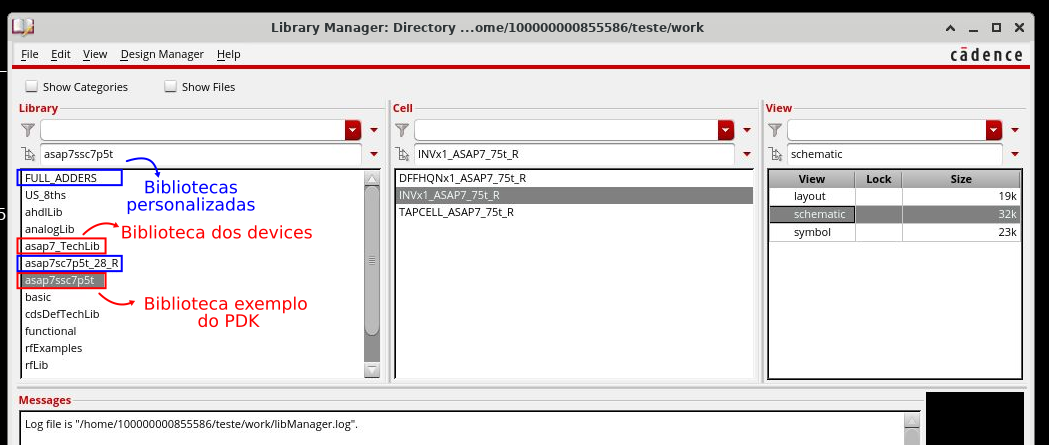Screen dimensions: 1049x445
Task: Click Messages panel scrollbar up arrow
Action: (x=912, y=420)
